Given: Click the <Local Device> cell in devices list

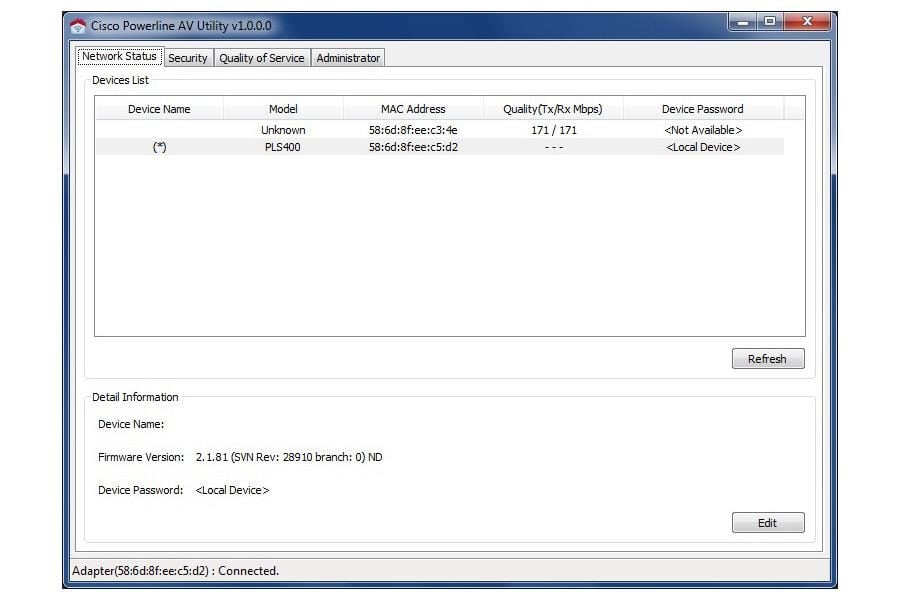Looking at the screenshot, I should (703, 147).
